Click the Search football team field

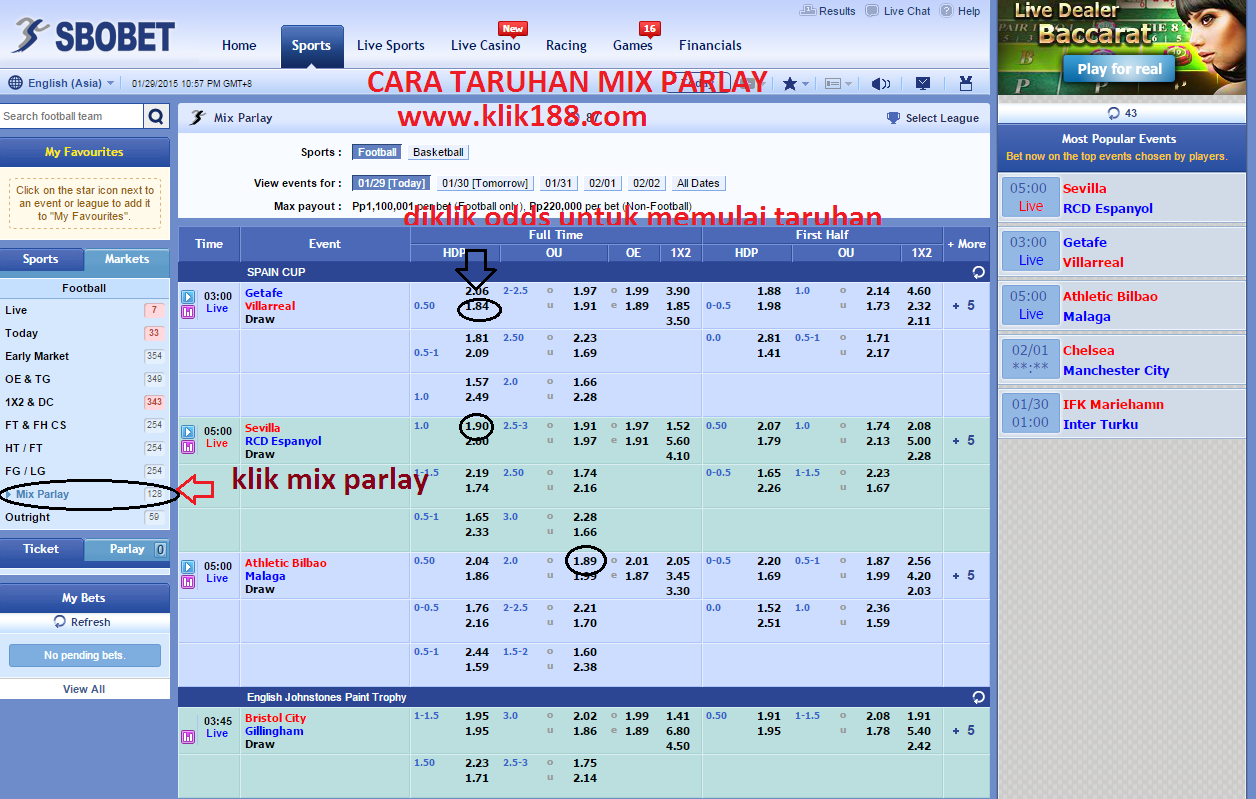point(70,117)
